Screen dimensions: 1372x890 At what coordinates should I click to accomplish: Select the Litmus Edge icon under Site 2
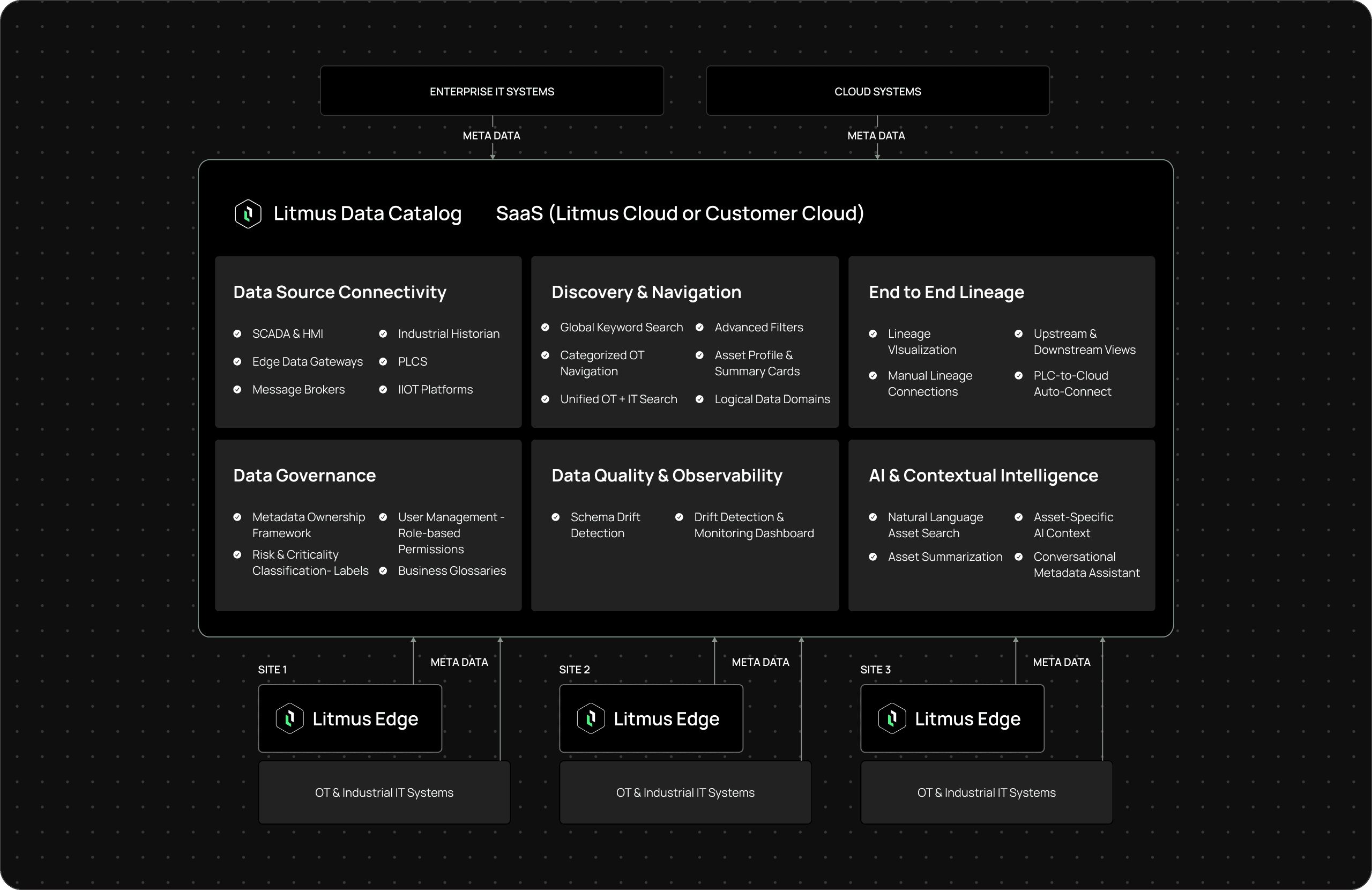click(591, 718)
